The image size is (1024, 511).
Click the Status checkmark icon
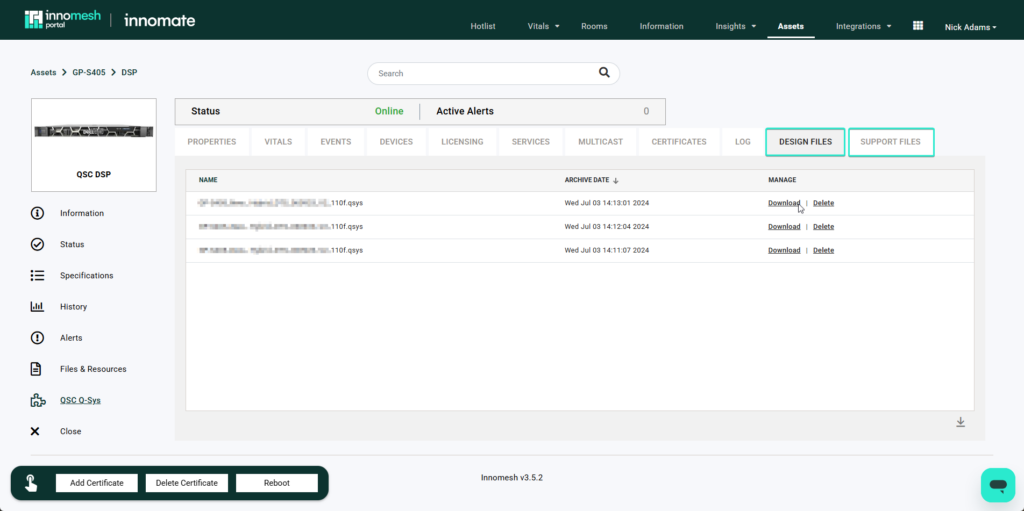tap(37, 244)
